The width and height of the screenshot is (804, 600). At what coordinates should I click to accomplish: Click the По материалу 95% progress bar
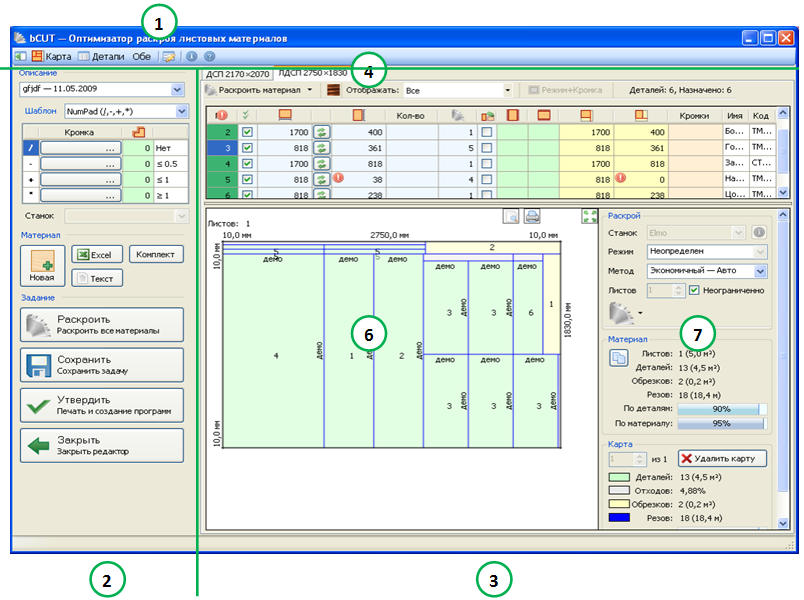[x=722, y=424]
